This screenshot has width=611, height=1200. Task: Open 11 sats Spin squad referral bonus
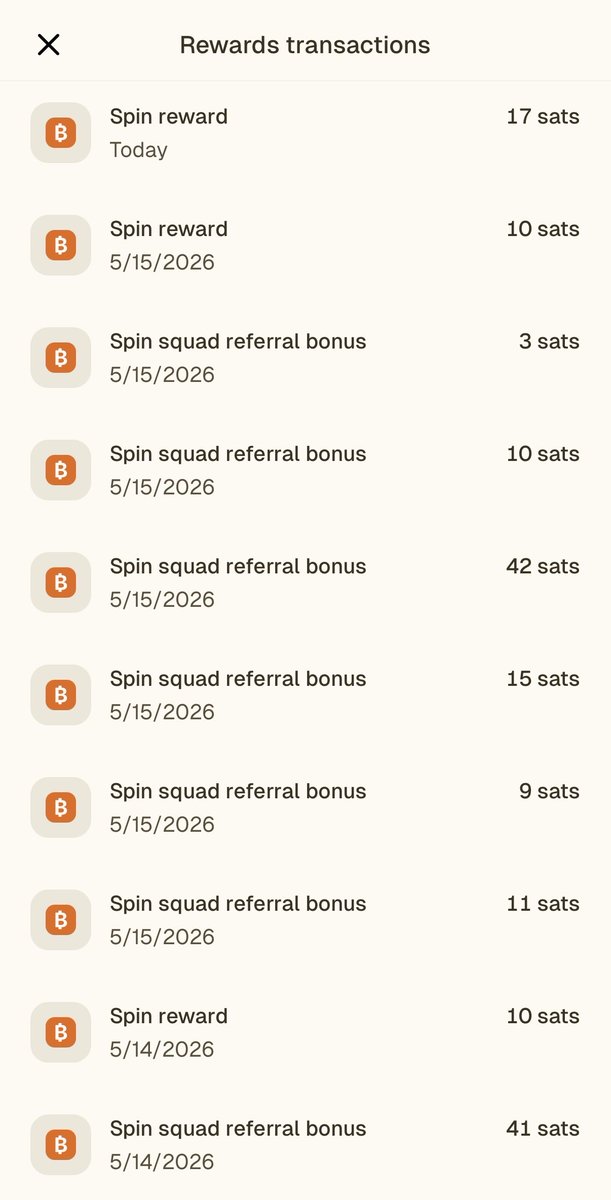tap(305, 920)
